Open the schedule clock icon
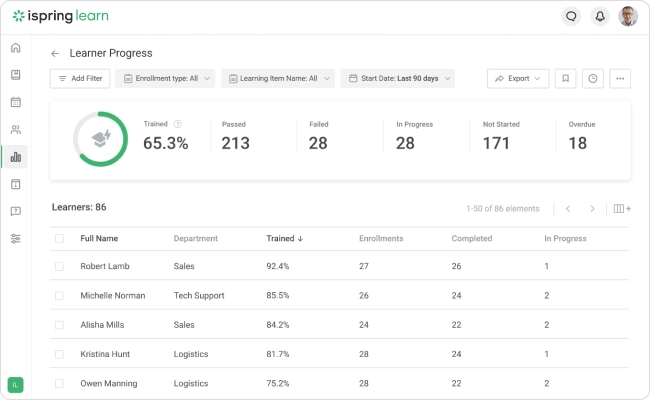Screen dimensions: 650x400 (593, 78)
